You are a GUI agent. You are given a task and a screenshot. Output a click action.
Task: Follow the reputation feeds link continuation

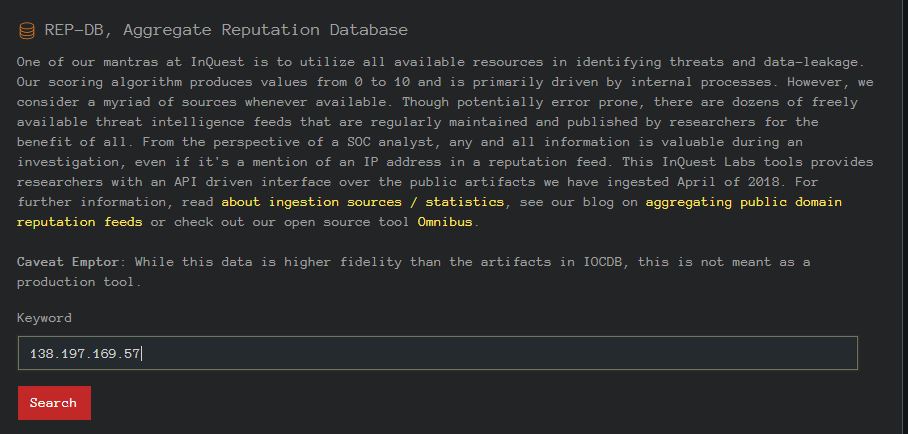point(79,222)
